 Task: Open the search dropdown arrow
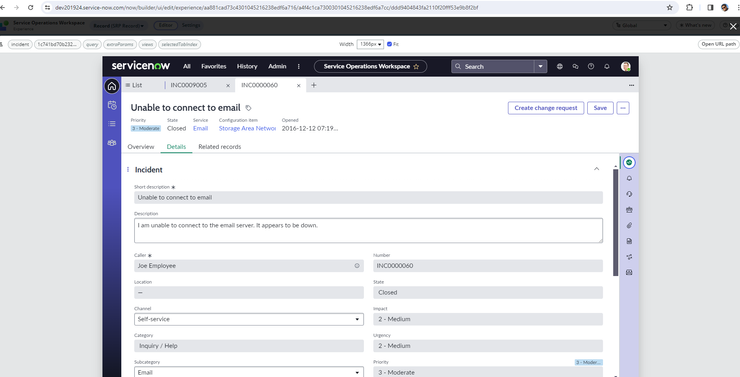click(x=540, y=67)
